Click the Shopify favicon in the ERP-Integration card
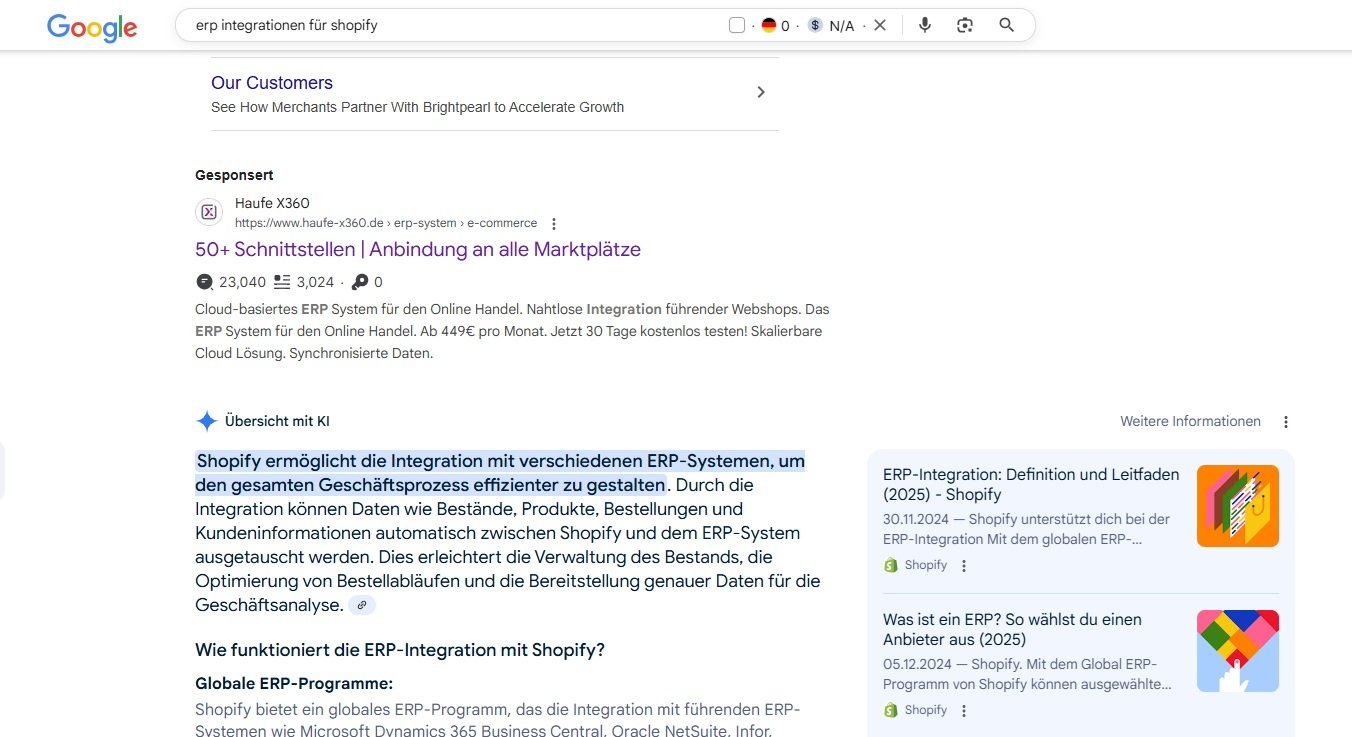The width and height of the screenshot is (1352, 737). click(x=891, y=565)
